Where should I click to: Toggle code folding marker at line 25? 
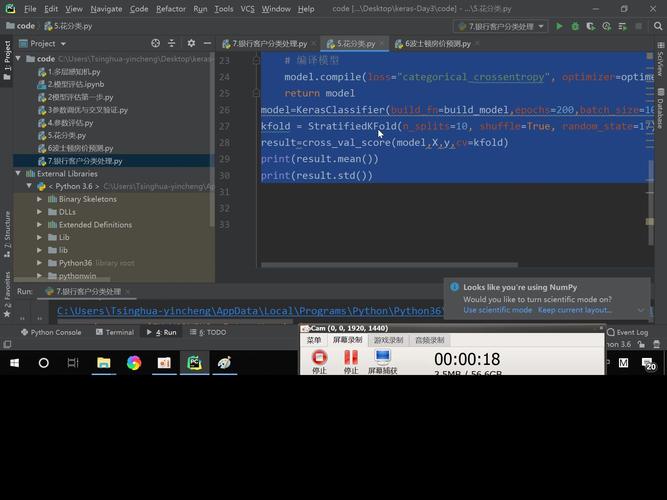point(256,93)
